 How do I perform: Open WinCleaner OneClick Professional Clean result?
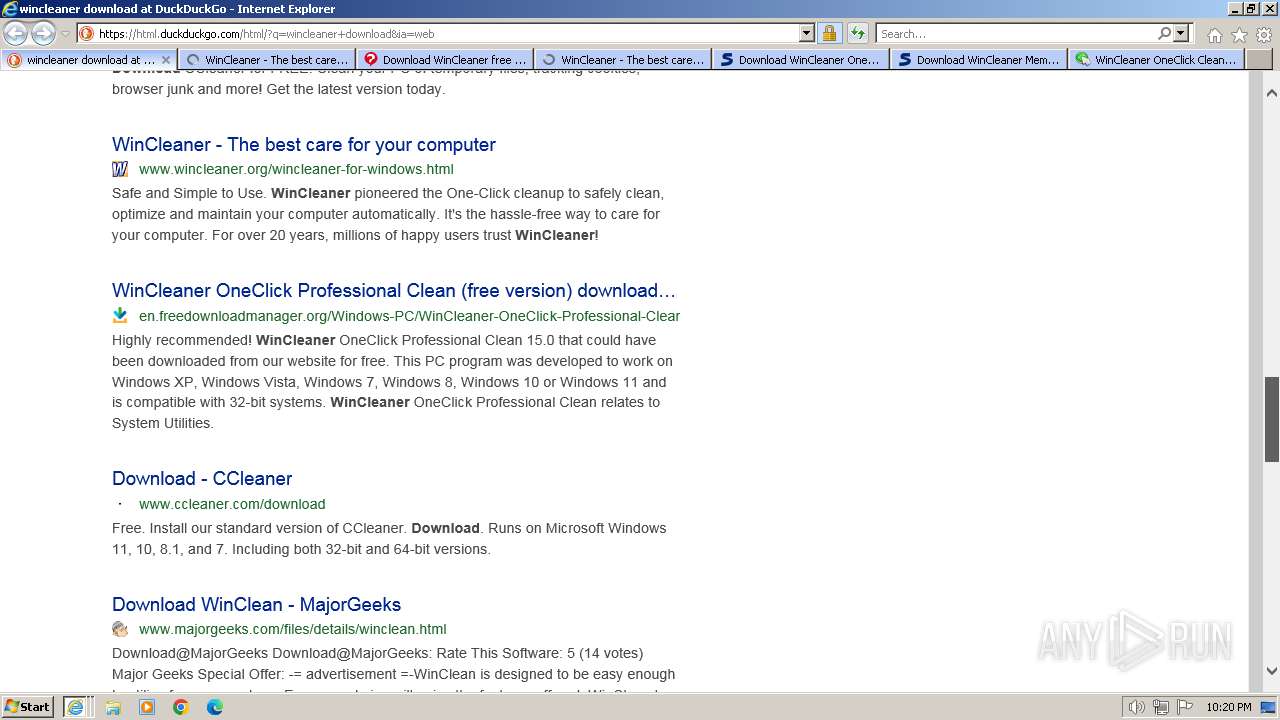[x=394, y=291]
